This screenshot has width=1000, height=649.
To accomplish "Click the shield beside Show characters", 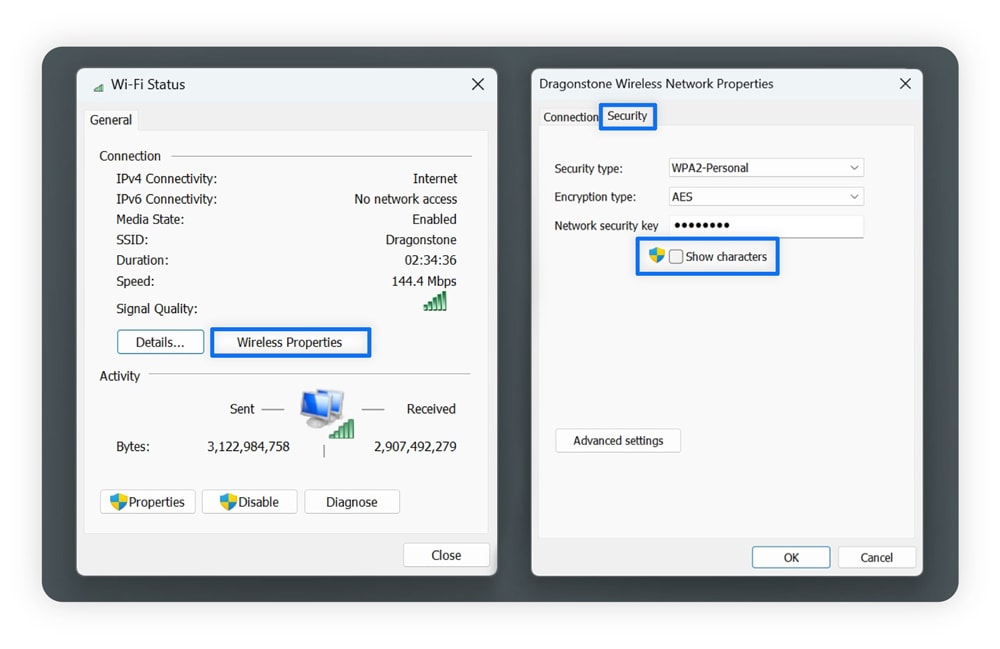I will (x=656, y=255).
